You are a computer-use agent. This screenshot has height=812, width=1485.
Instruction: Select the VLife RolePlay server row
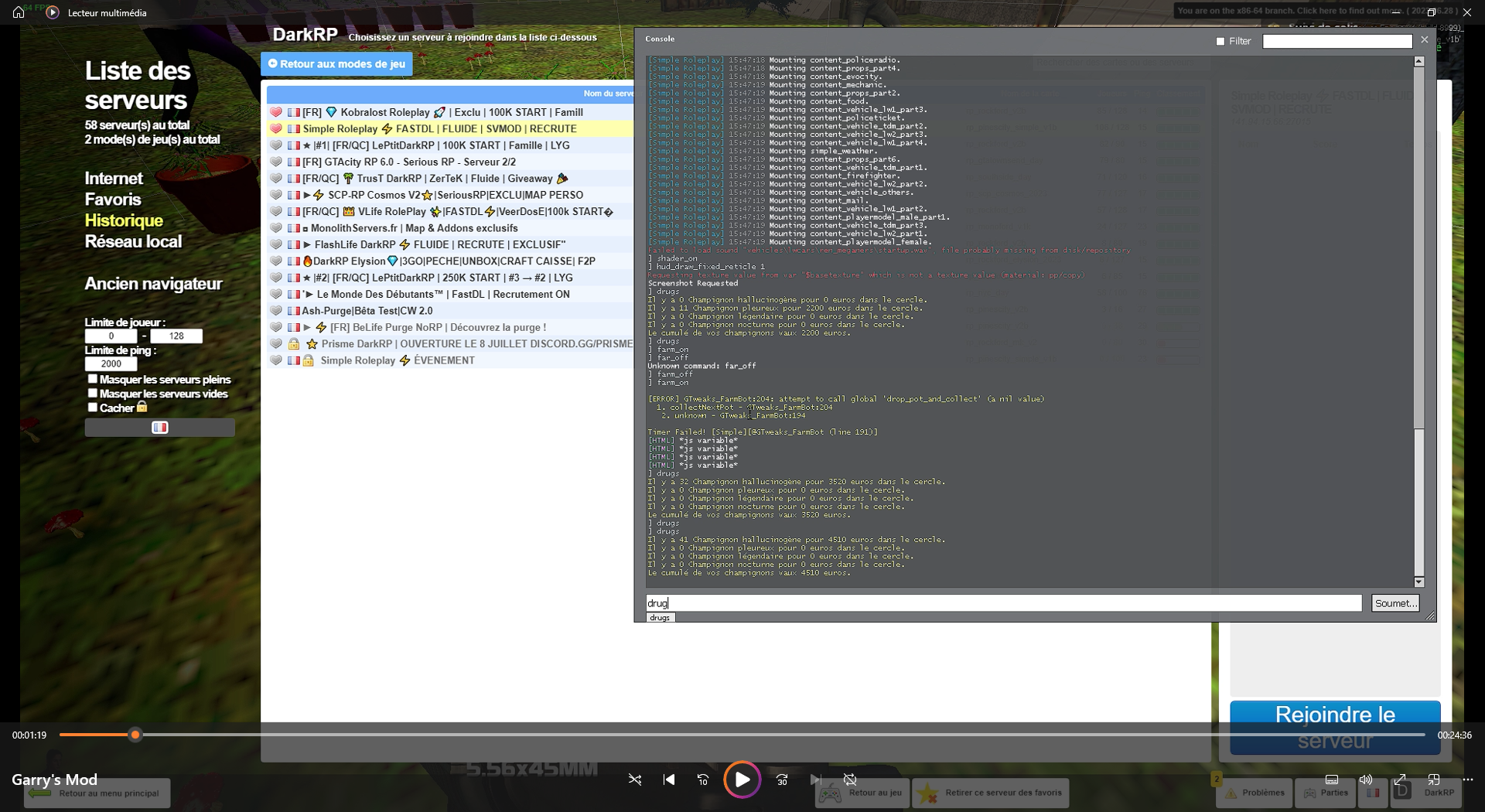(450, 211)
